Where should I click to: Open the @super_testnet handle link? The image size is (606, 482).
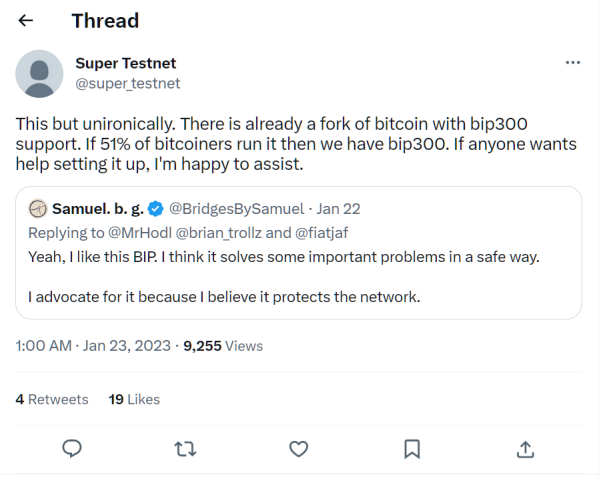128,84
